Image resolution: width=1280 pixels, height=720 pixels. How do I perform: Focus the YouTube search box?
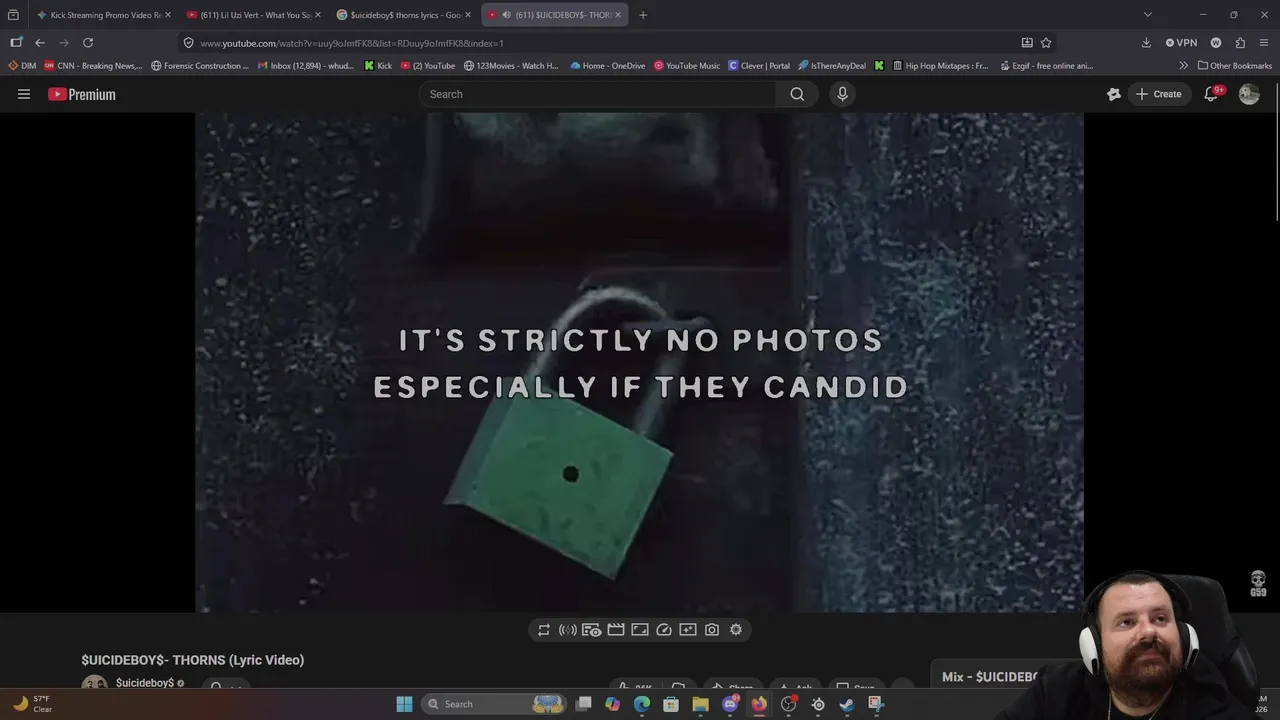(x=598, y=94)
